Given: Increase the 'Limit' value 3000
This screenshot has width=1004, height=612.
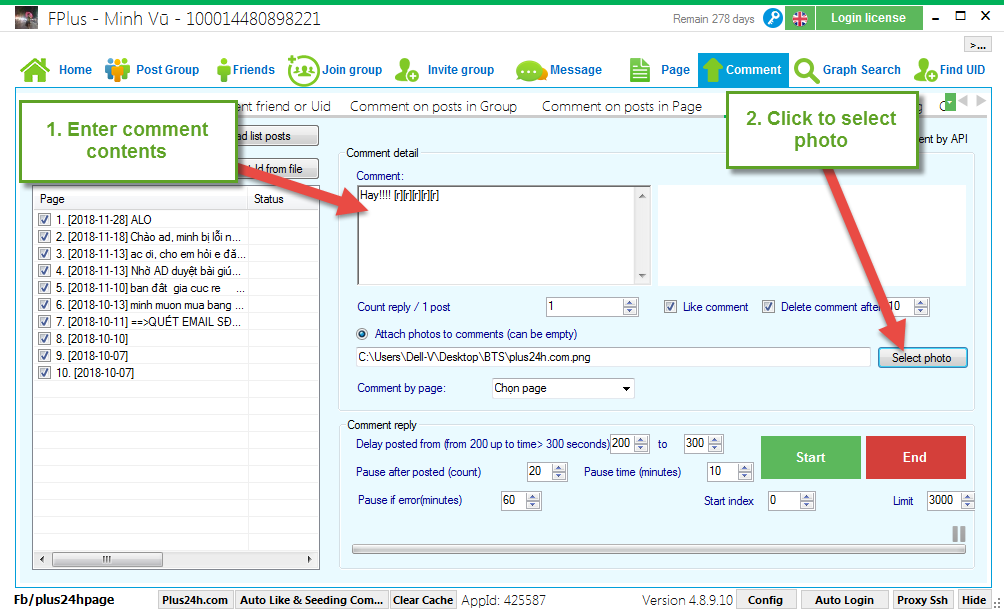Looking at the screenshot, I should pyautogui.click(x=968, y=497).
